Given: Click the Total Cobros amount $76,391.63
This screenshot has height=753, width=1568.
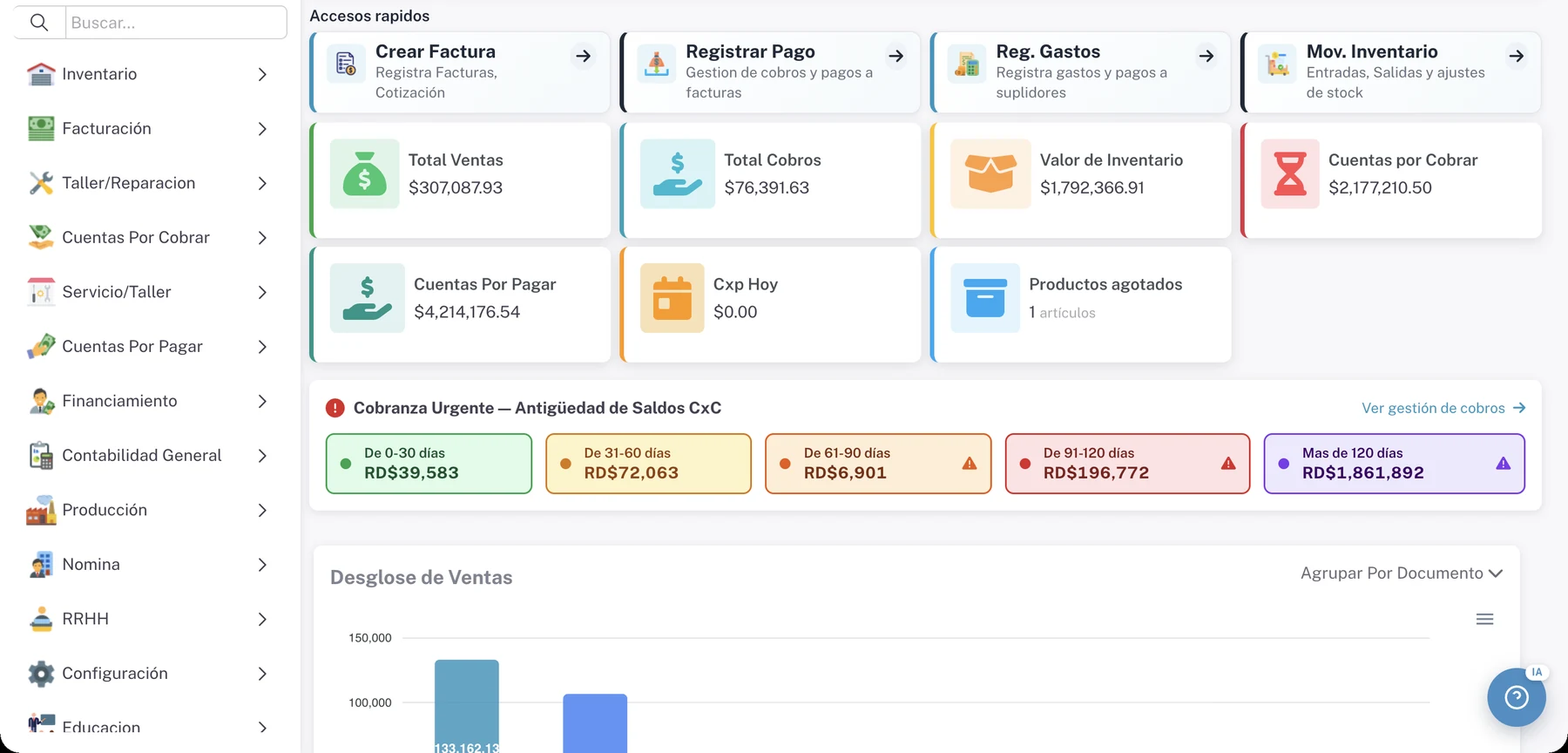Looking at the screenshot, I should coord(767,187).
